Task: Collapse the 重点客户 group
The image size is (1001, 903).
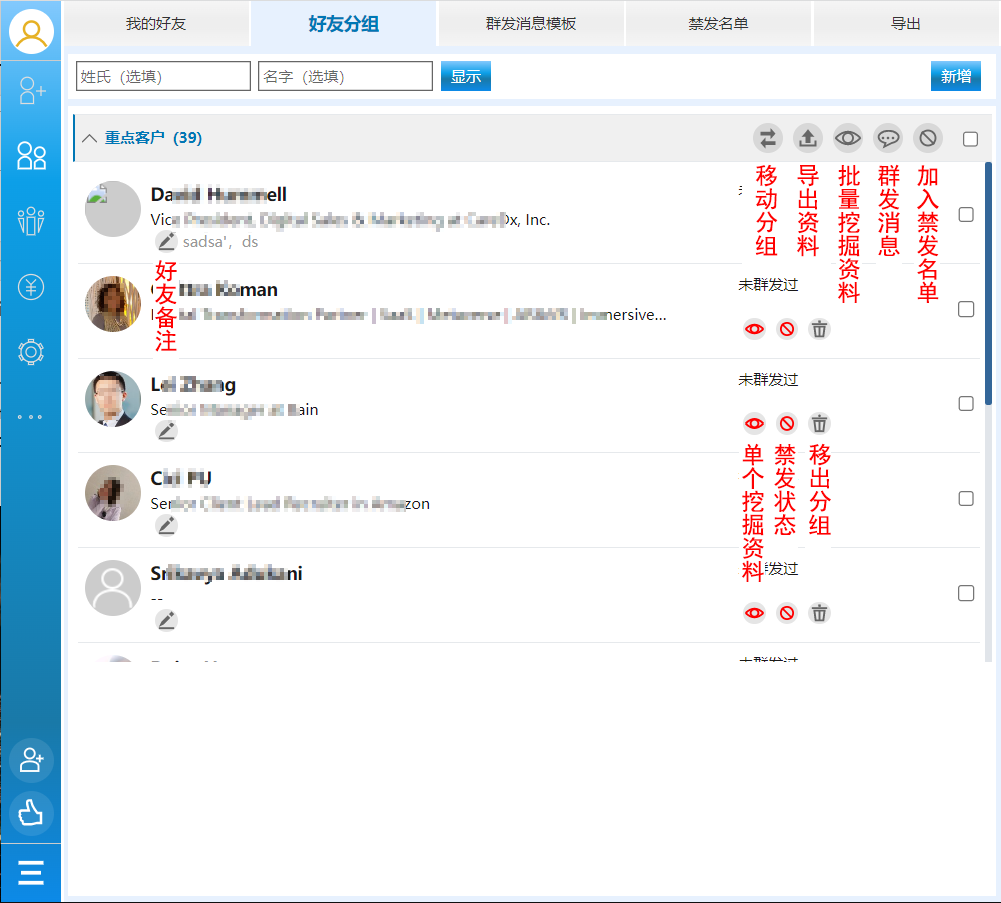Action: [x=89, y=138]
